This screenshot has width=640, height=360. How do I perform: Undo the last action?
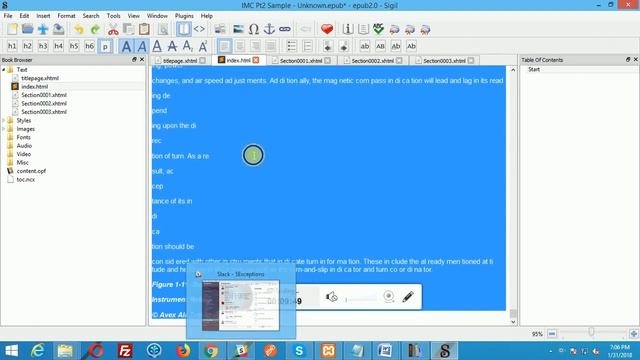click(79, 29)
